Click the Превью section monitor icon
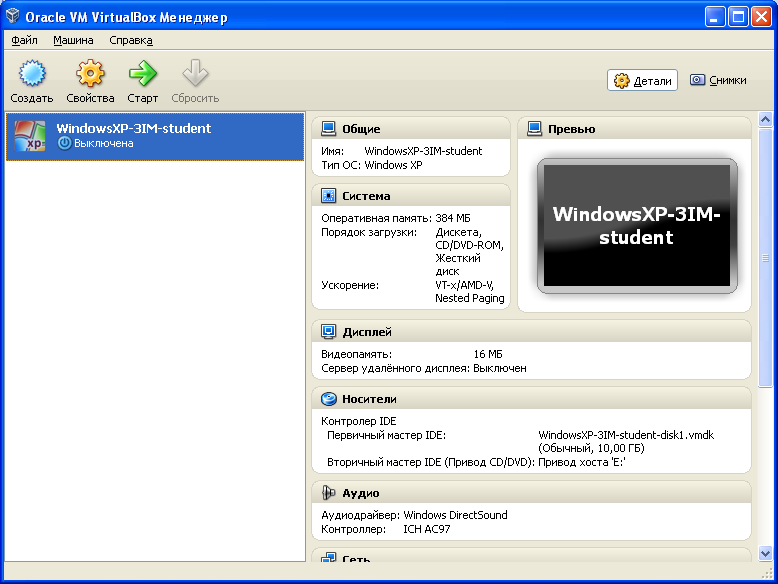 coord(534,129)
